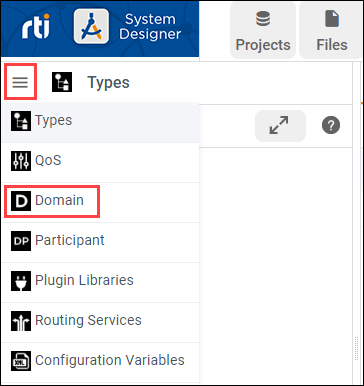Select Routing Services in the menu
This screenshot has width=364, height=386.
point(100,322)
